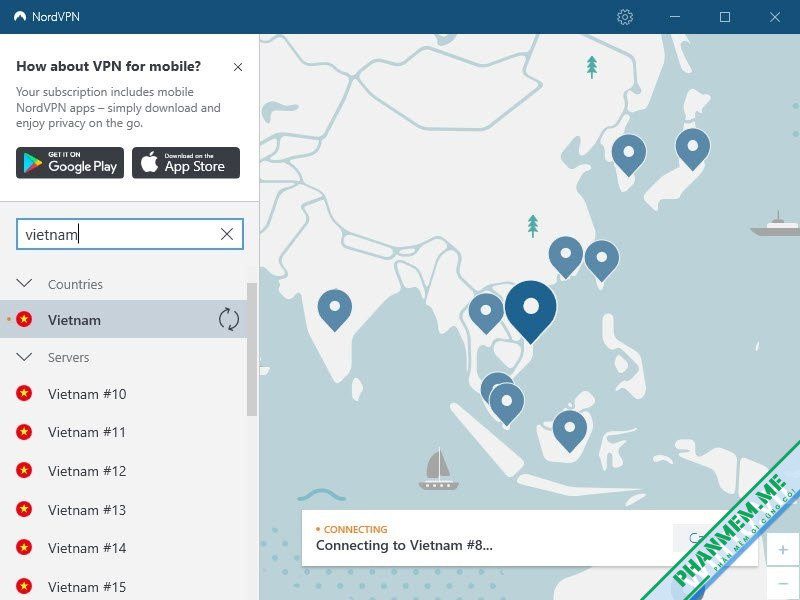
Task: Maximize the NordVPN window
Action: [x=724, y=17]
